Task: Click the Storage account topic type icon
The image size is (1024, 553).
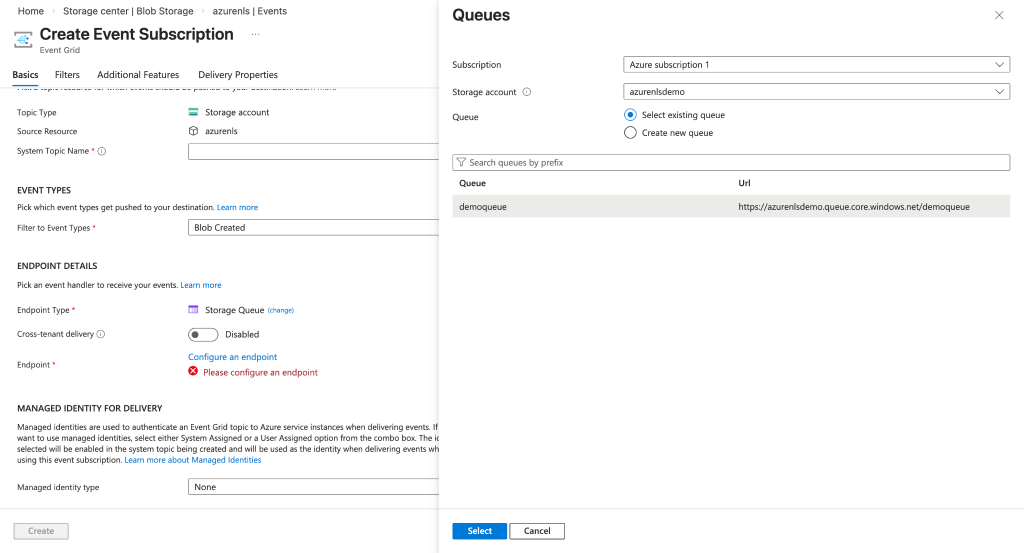Action: (x=193, y=112)
